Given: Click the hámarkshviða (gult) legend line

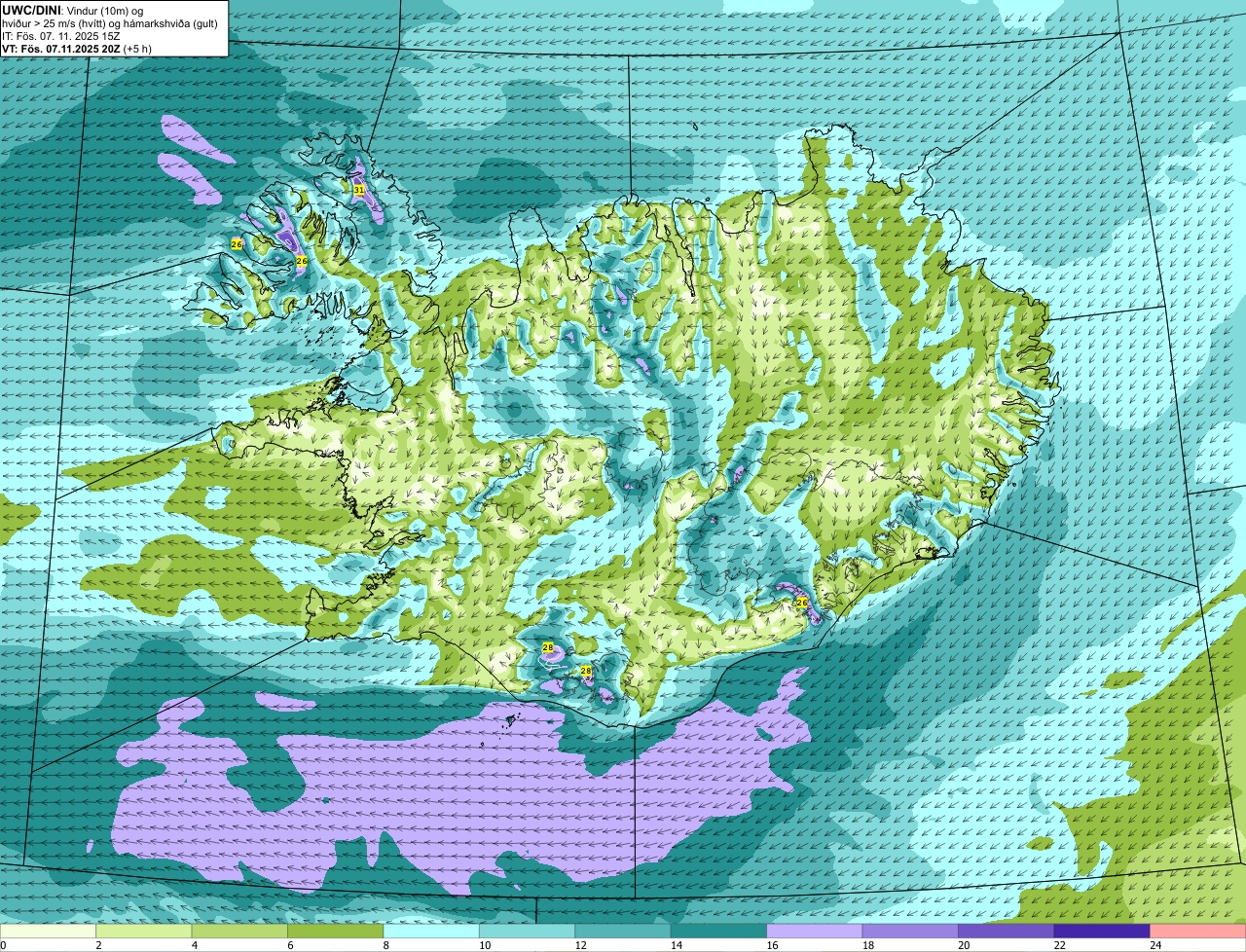Looking at the screenshot, I should point(110,23).
